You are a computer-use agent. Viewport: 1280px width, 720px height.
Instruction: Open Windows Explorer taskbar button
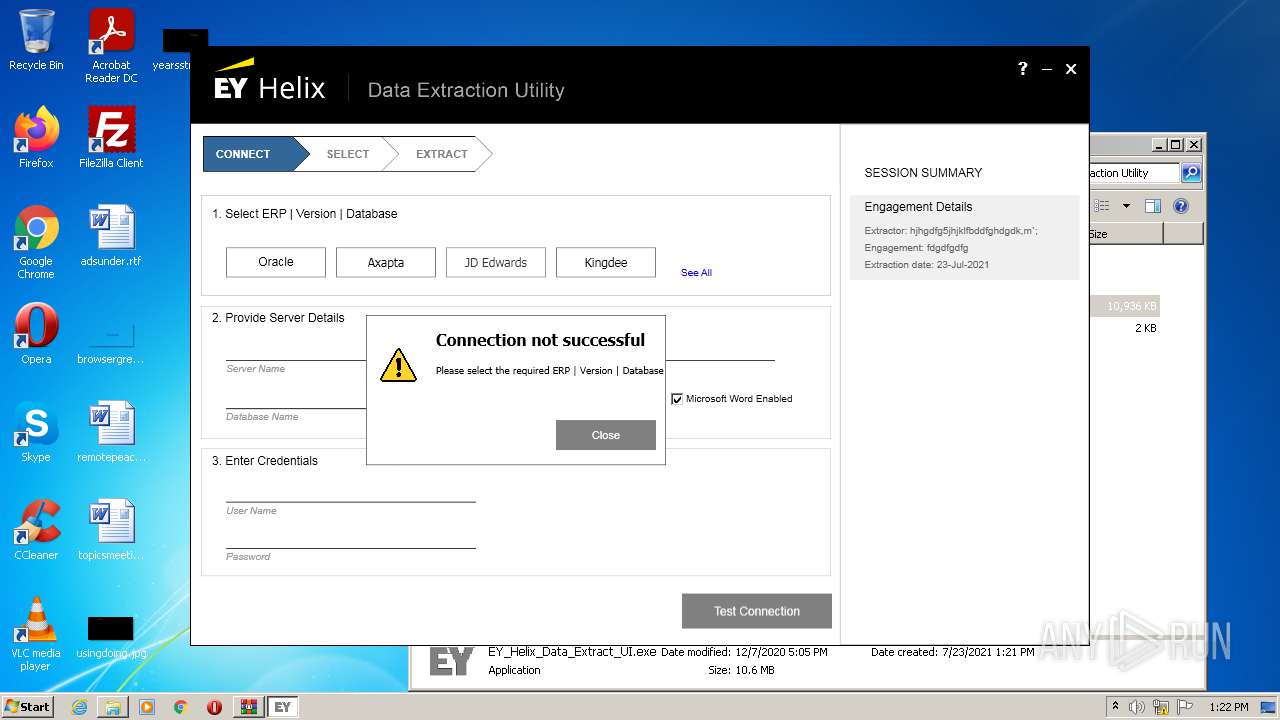(x=113, y=707)
